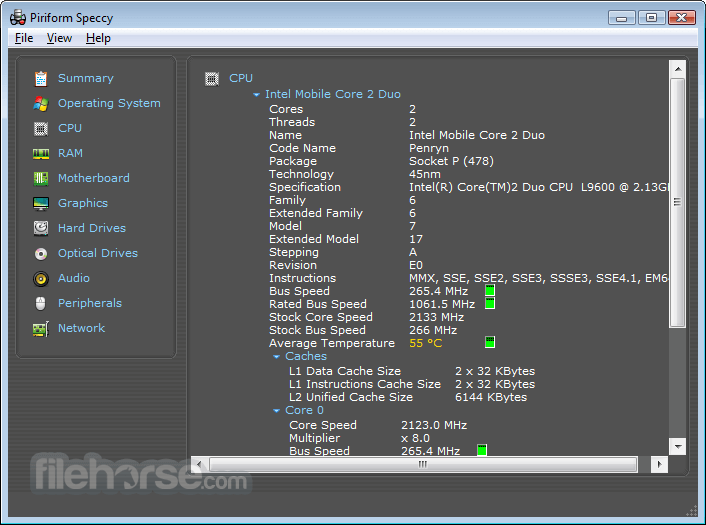
Task: Click the 55 °C average temperature value
Action: pos(425,343)
